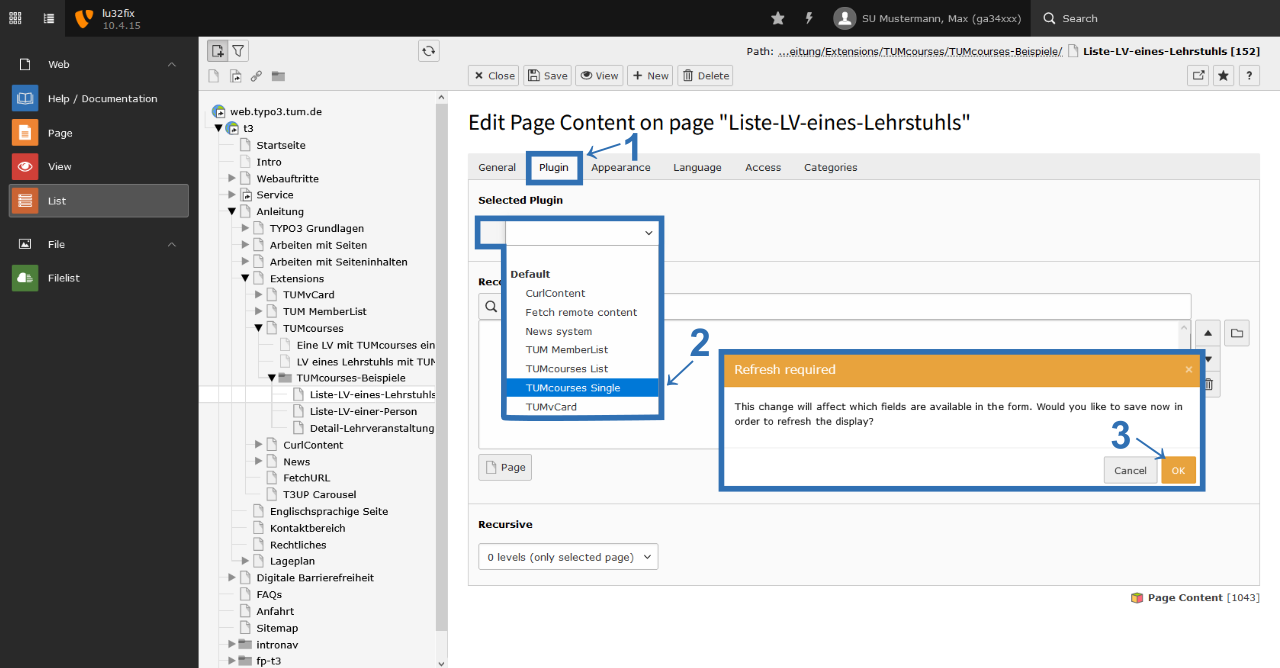This screenshot has width=1280, height=668.
Task: Switch to the Plugin tab
Action: pos(554,168)
